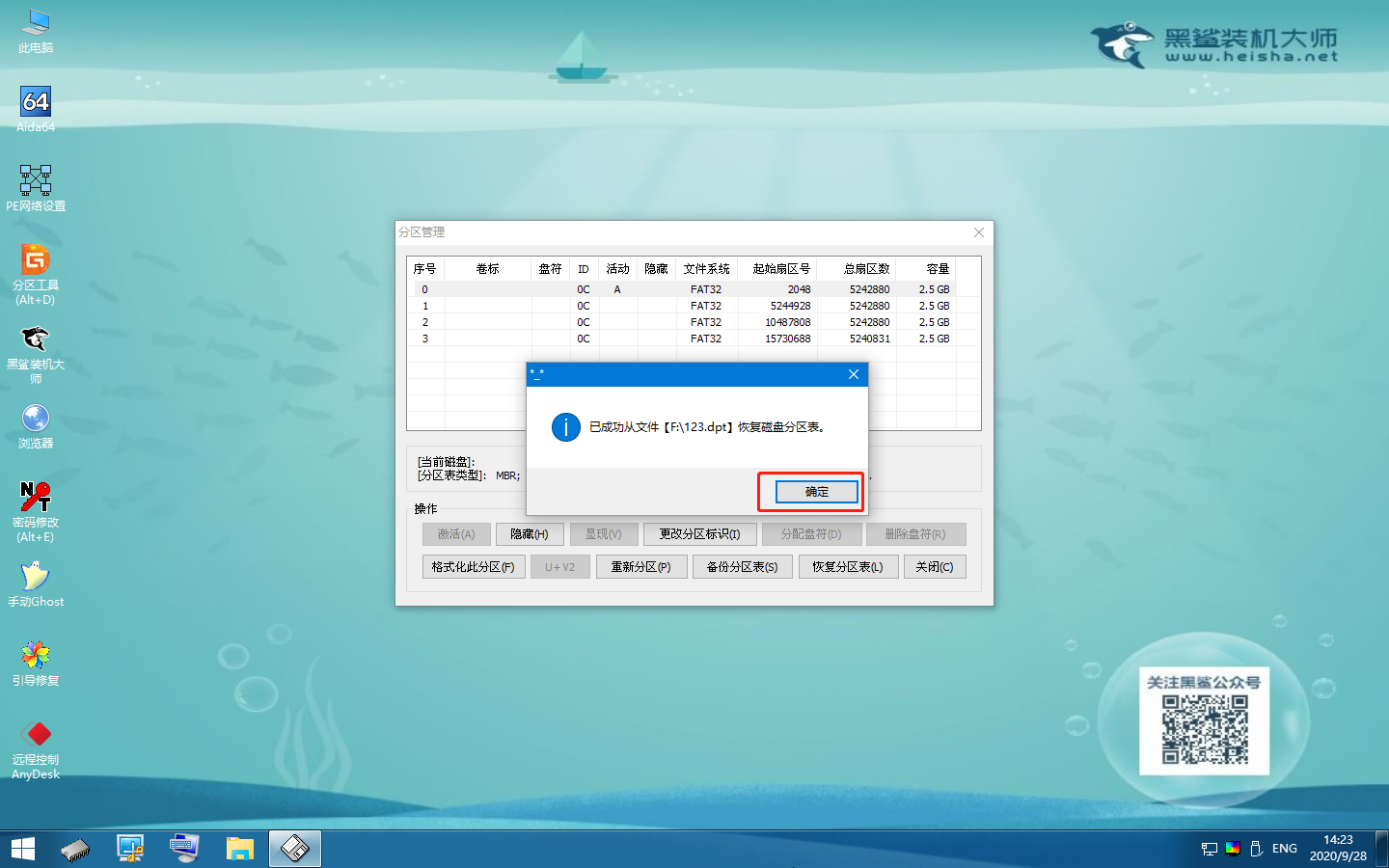The height and width of the screenshot is (868, 1389).
Task: Open 密码修改 password reset tool
Action: point(36,497)
